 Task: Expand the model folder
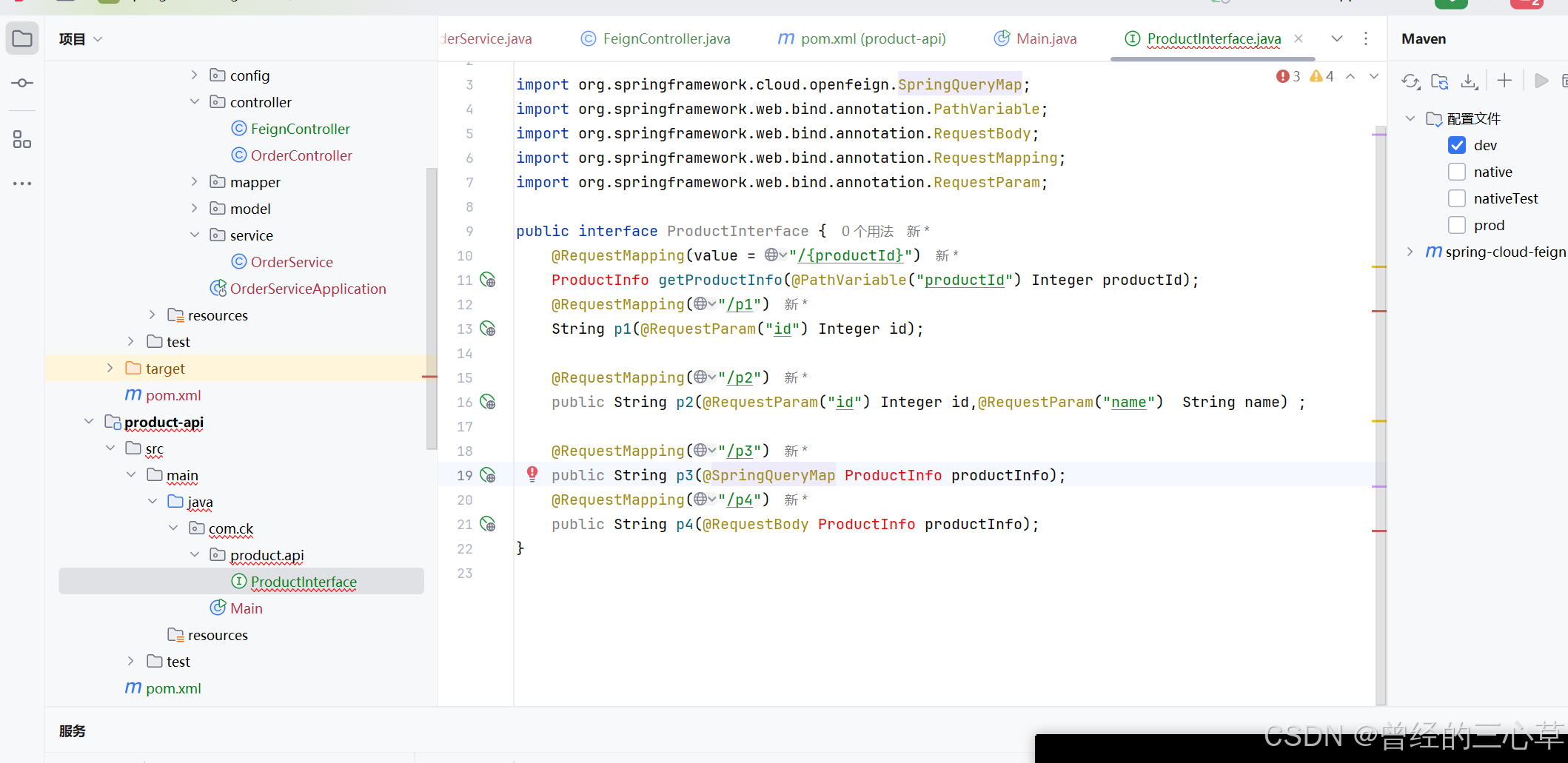194,208
